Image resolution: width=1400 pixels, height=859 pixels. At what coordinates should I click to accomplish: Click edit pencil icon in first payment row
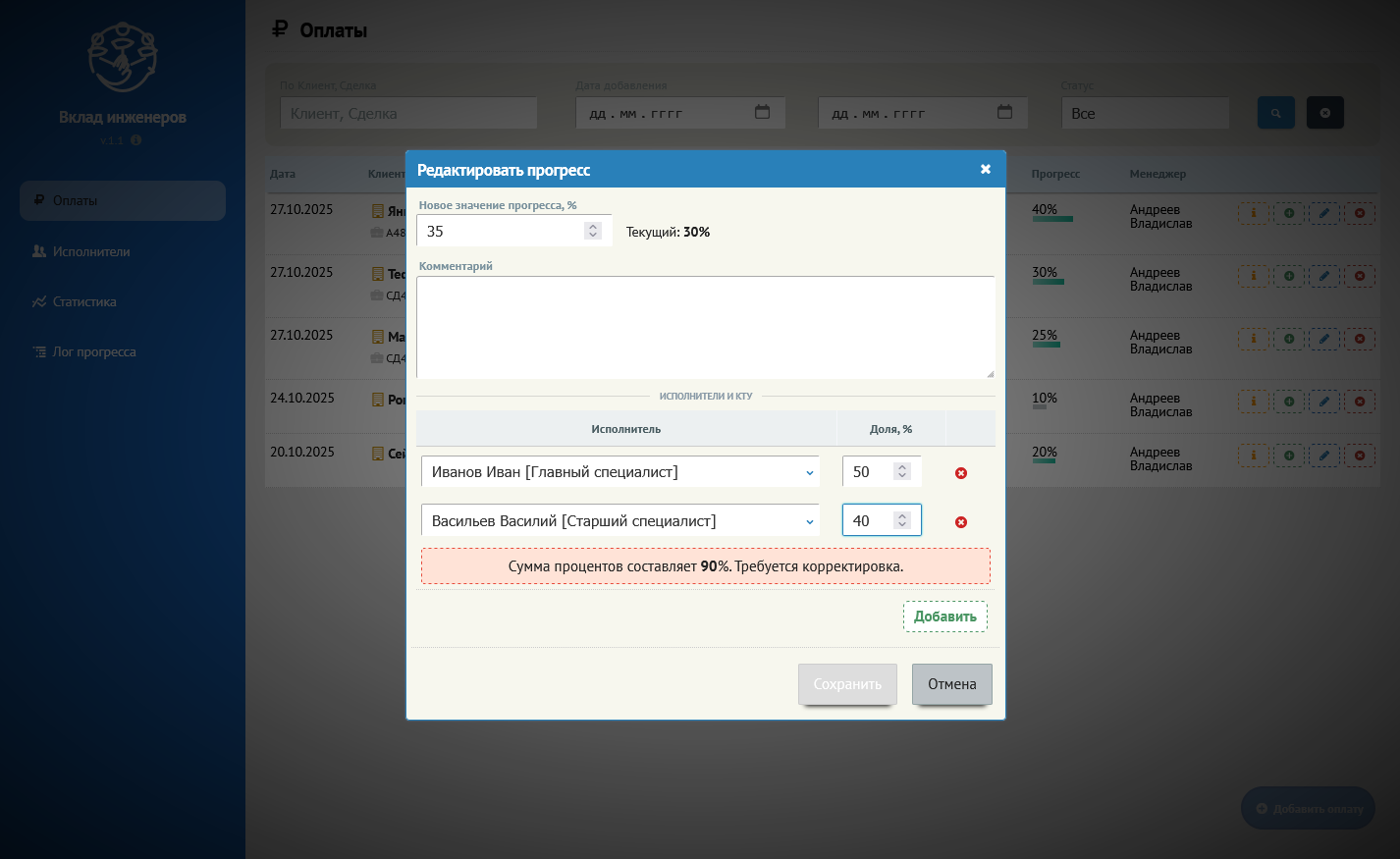[1323, 213]
